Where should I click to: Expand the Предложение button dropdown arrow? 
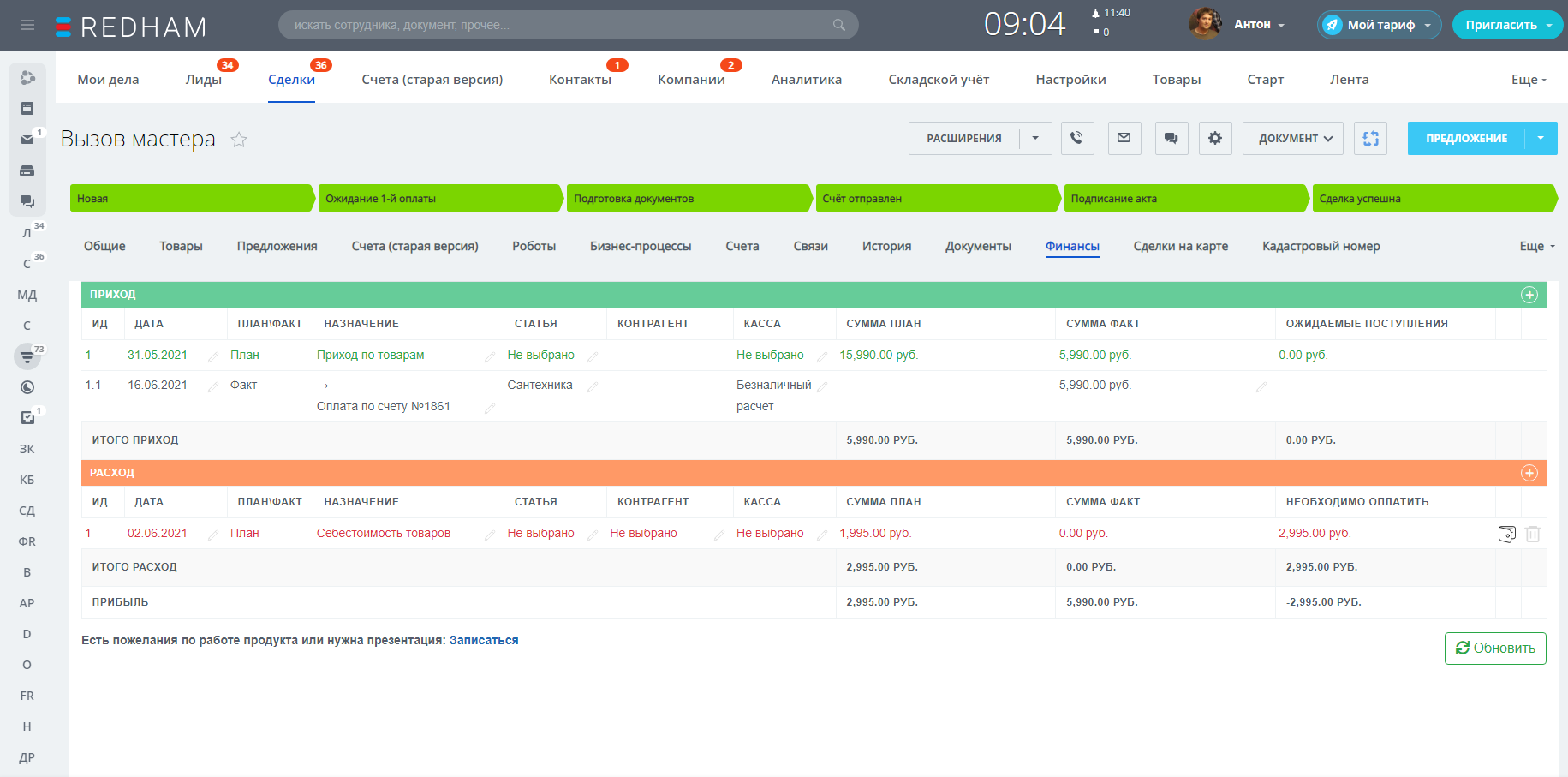tap(1541, 138)
